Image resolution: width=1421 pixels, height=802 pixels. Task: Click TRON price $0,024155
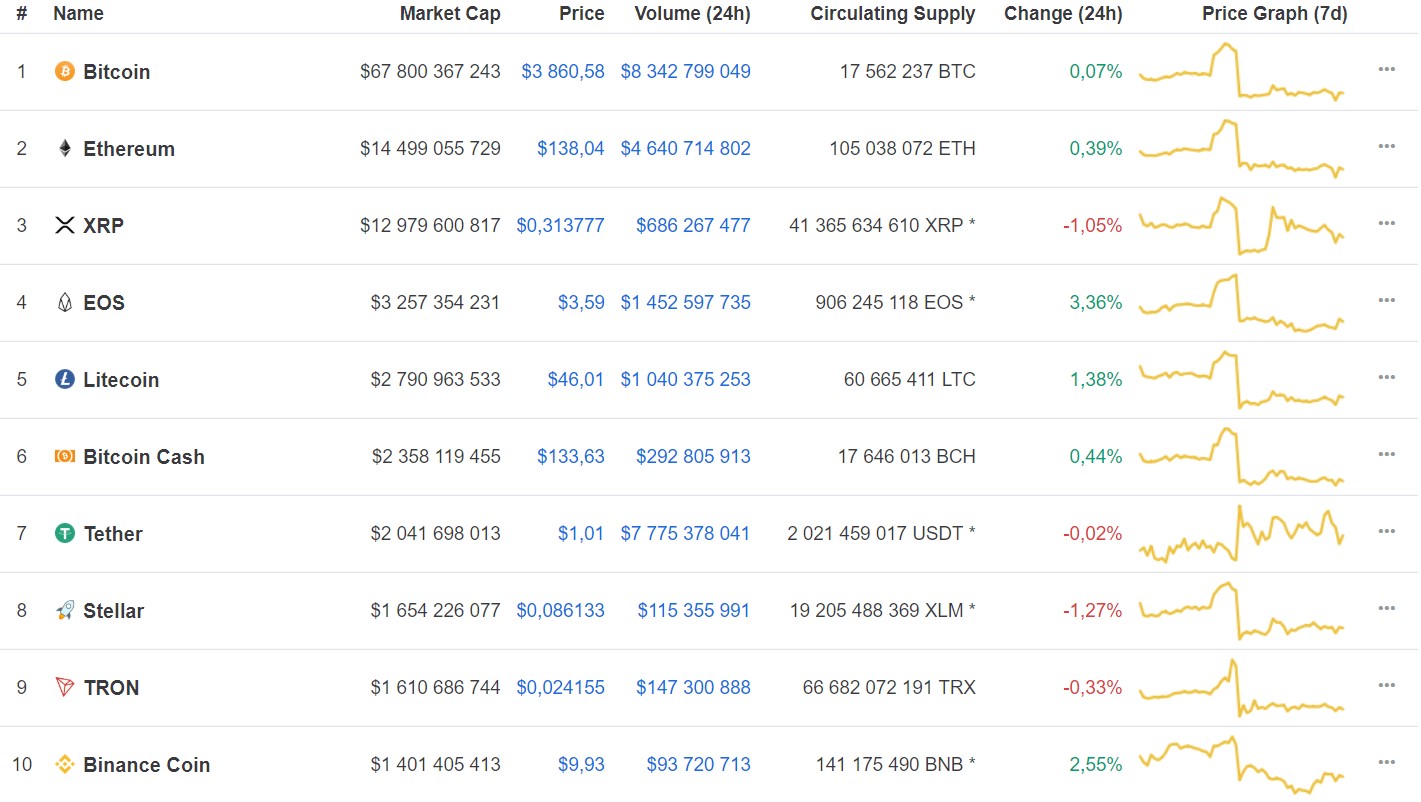[560, 687]
